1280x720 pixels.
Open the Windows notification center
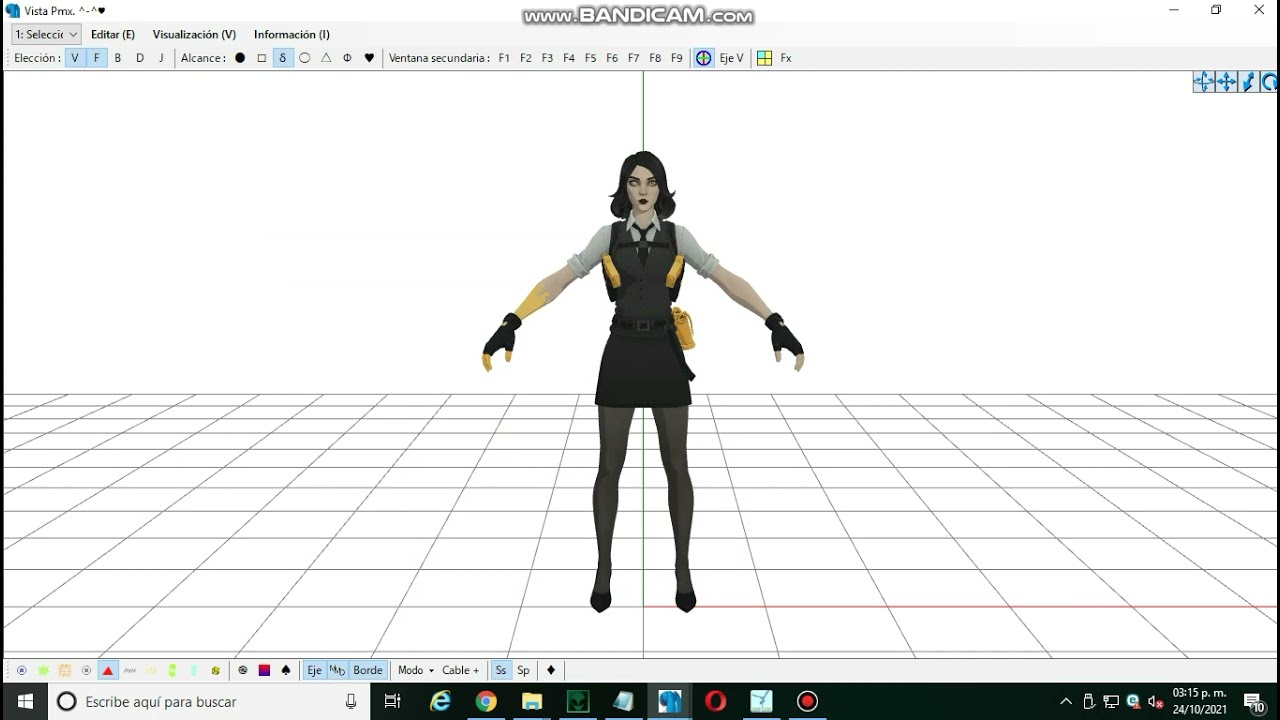tap(1254, 702)
